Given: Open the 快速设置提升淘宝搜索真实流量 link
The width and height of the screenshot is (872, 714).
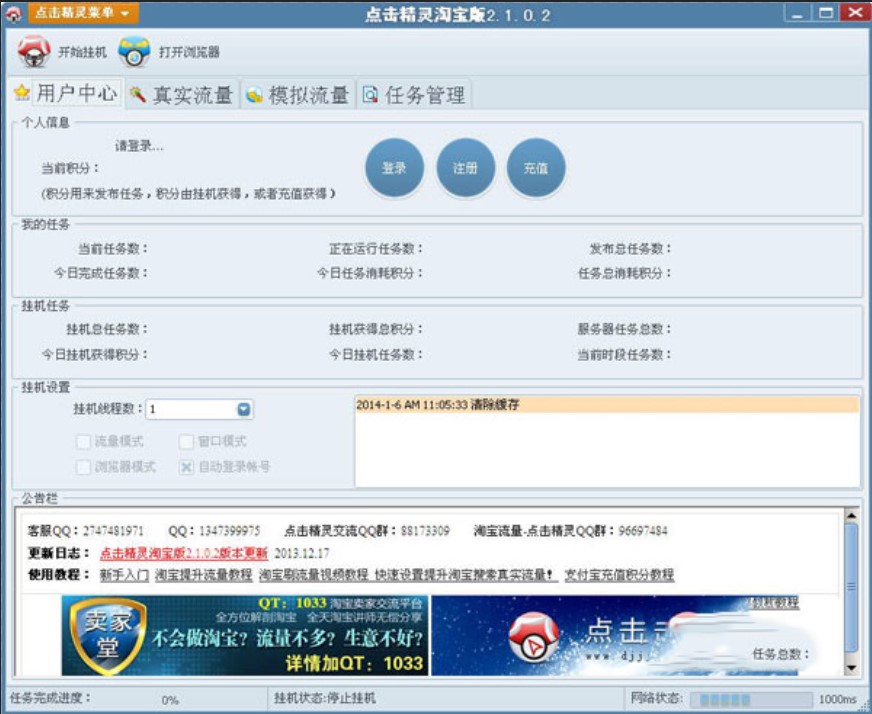Looking at the screenshot, I should [x=464, y=575].
